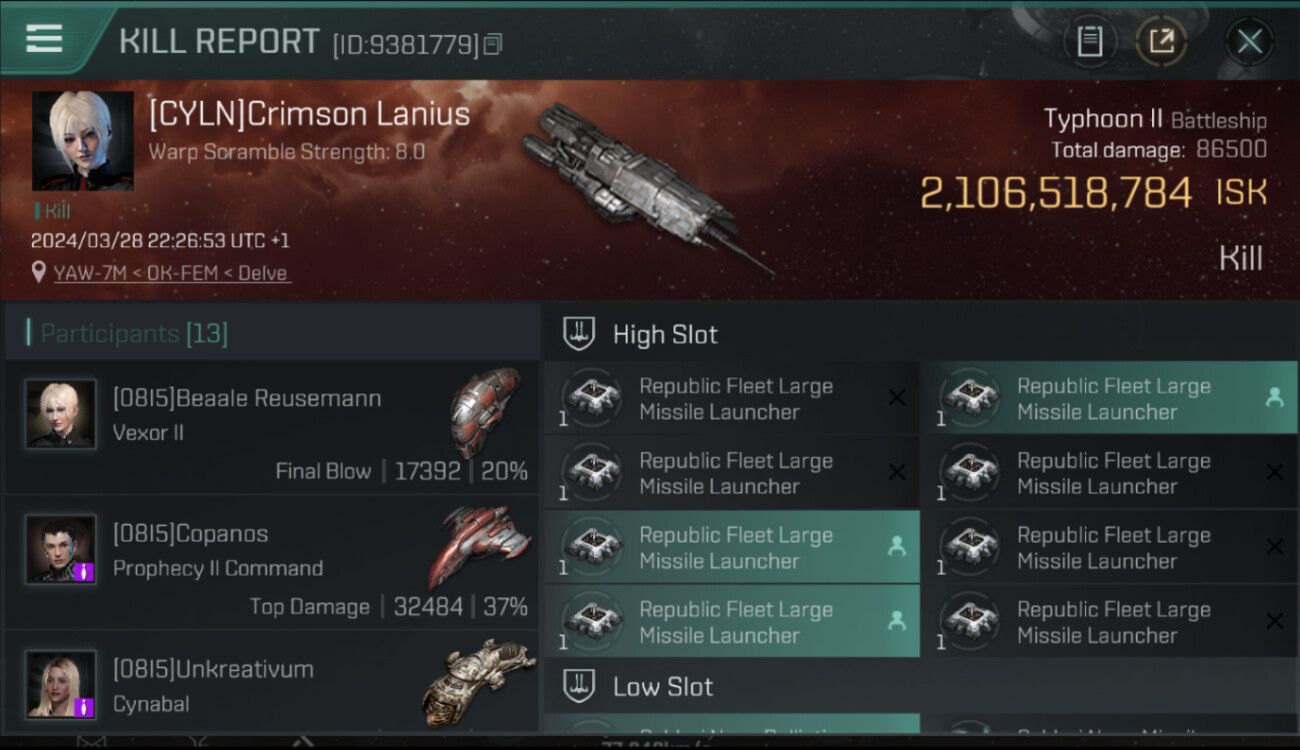
Task: View Beaale Reusemann's portrait
Action: pyautogui.click(x=61, y=414)
